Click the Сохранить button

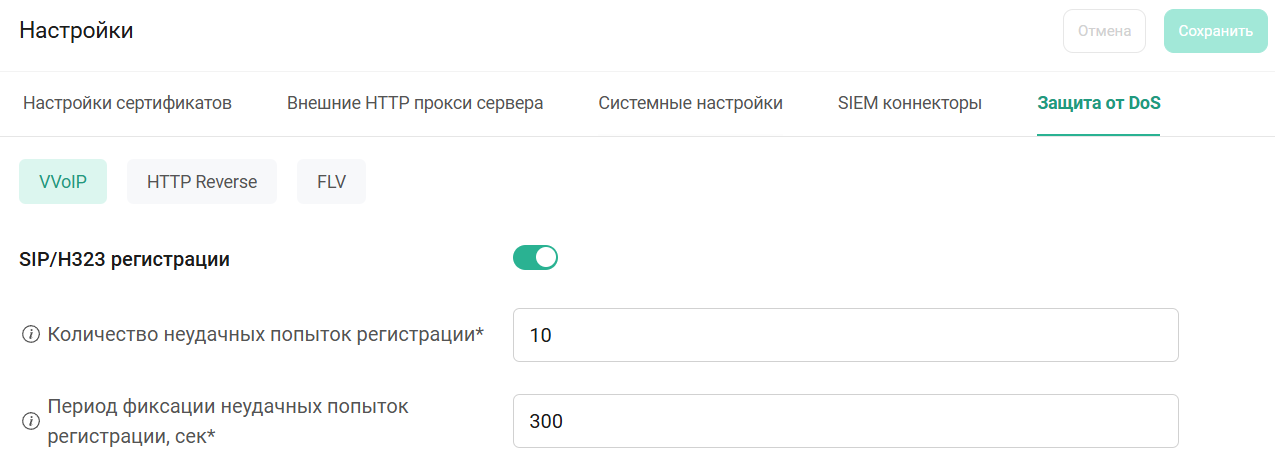(1215, 31)
